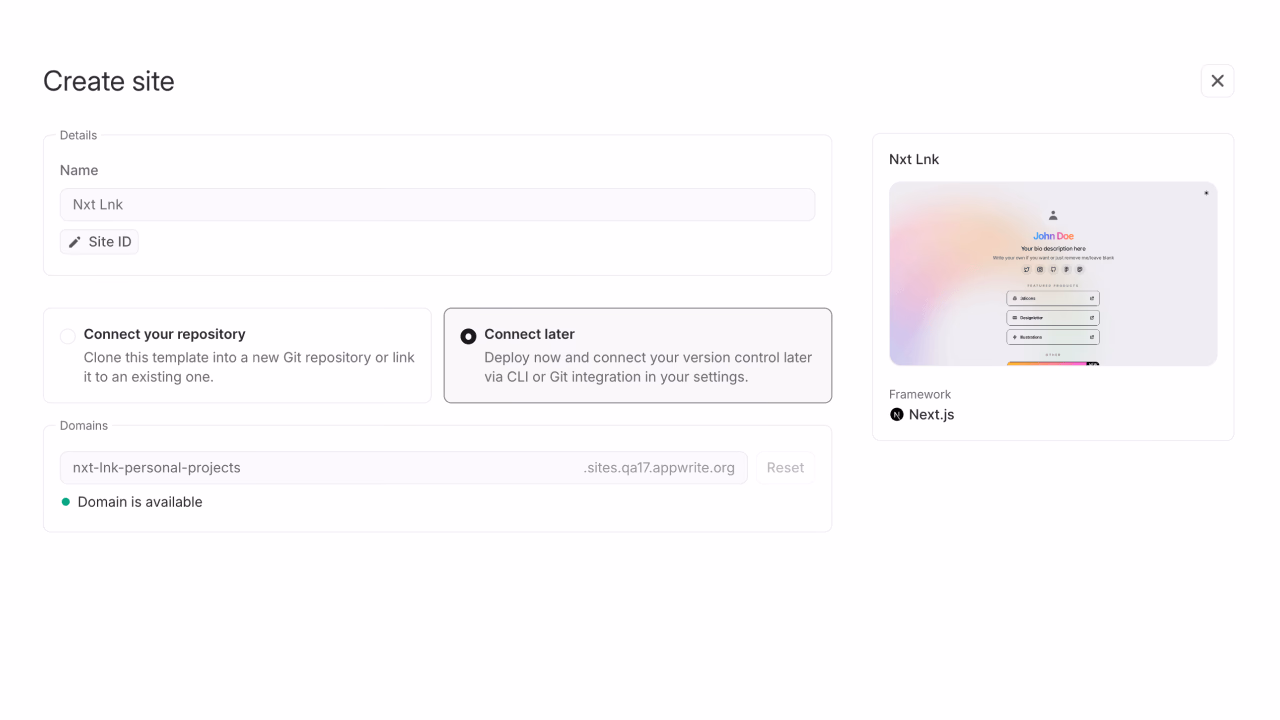
Task: Click the Reset domain button
Action: point(785,467)
